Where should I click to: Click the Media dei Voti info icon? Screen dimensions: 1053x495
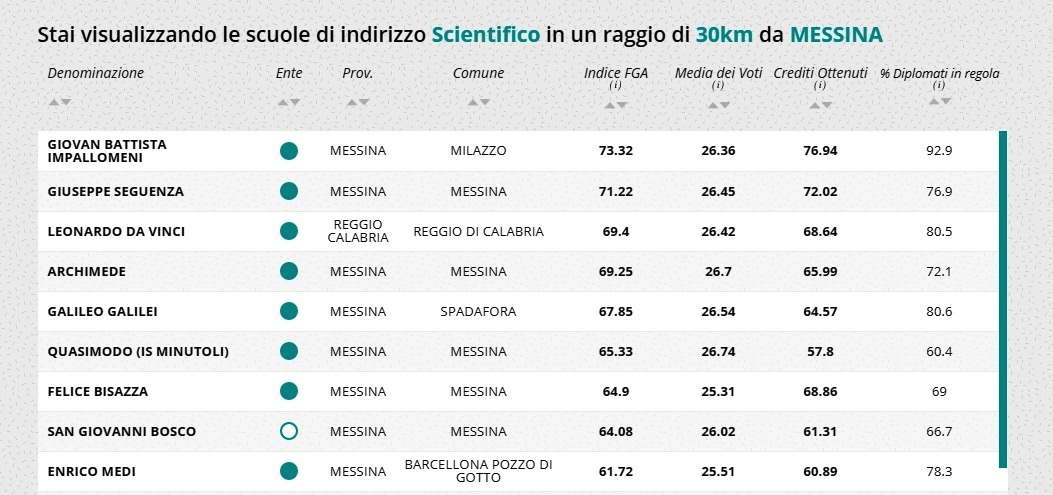click(717, 86)
